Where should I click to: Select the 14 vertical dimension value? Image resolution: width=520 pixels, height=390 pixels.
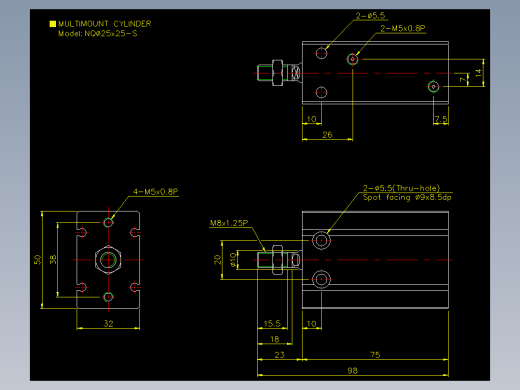pos(479,73)
